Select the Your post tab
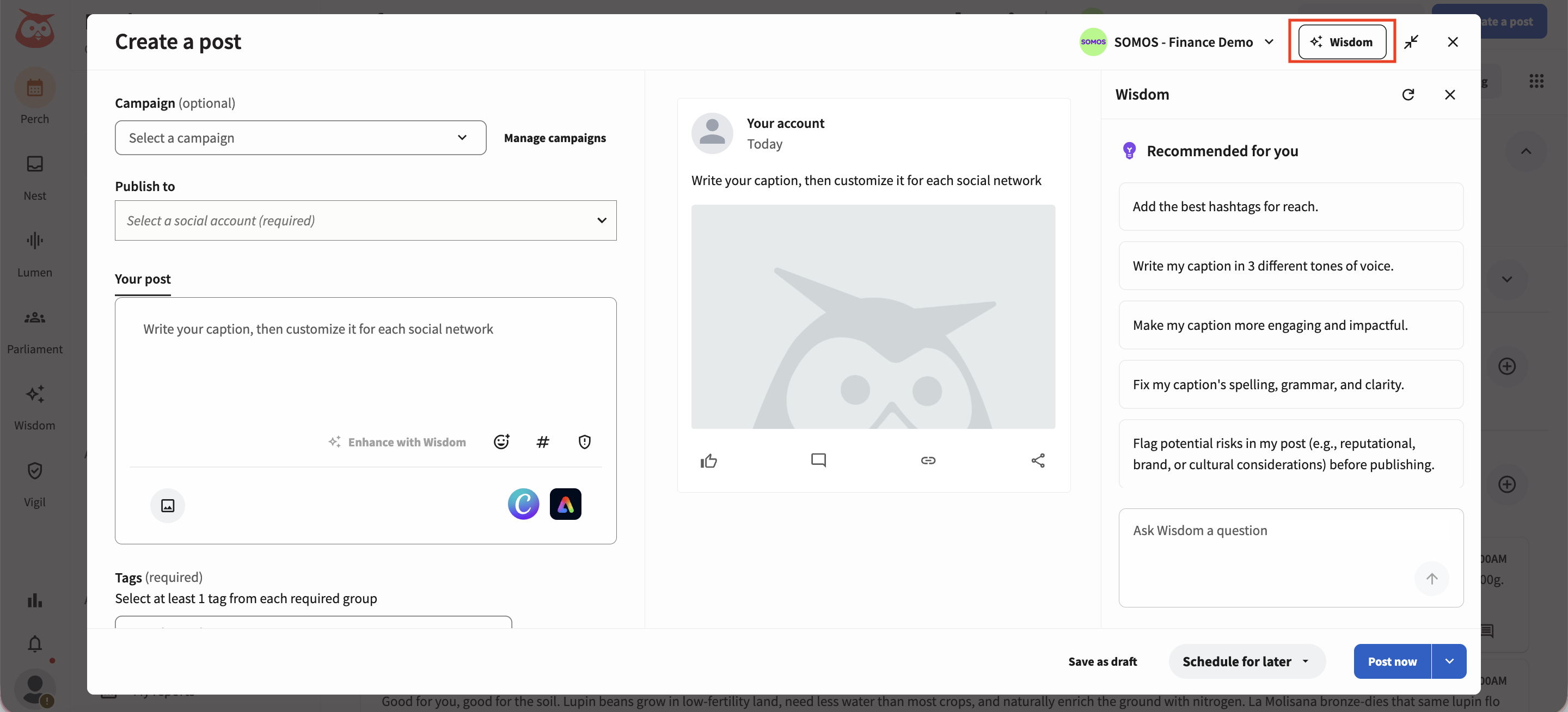This screenshot has width=1568, height=712. [143, 279]
